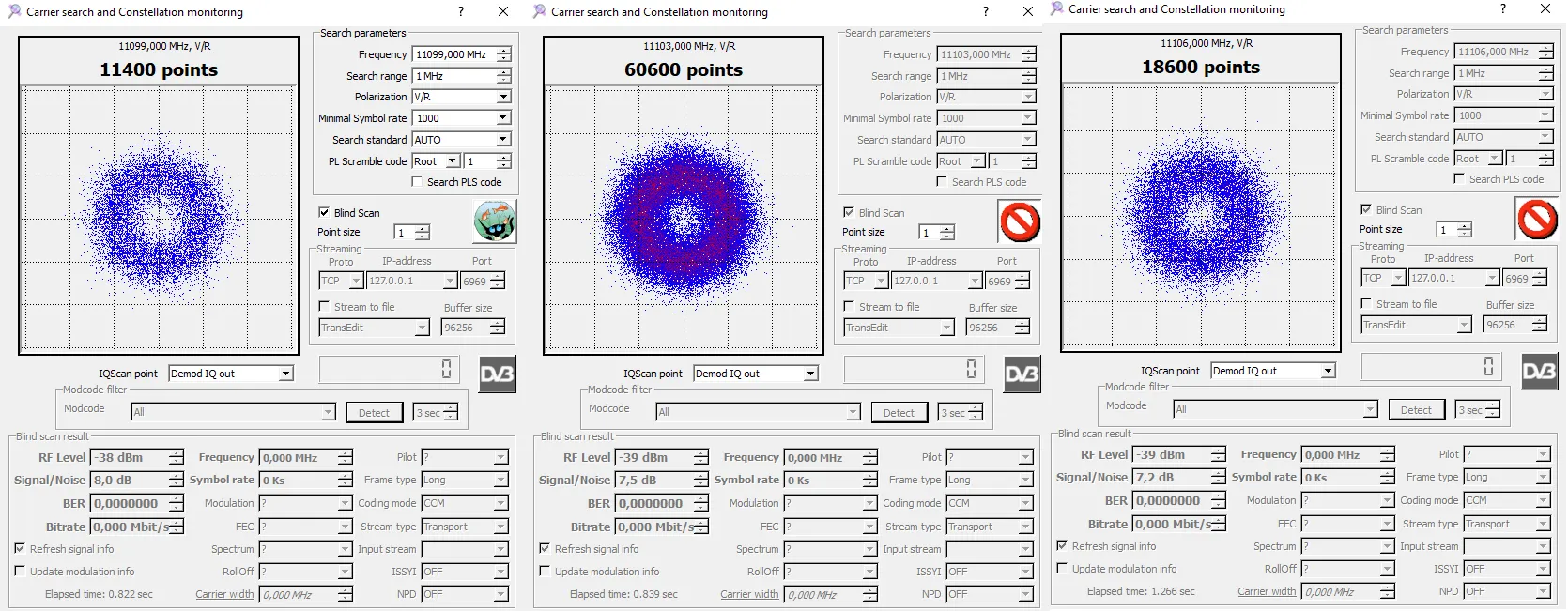The image size is (1568, 611).
Task: Enable Update modulation info in 11400 points window
Action: (20, 571)
